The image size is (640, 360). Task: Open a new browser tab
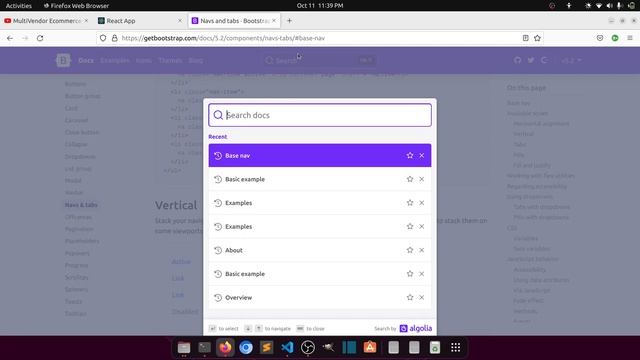[x=289, y=21]
